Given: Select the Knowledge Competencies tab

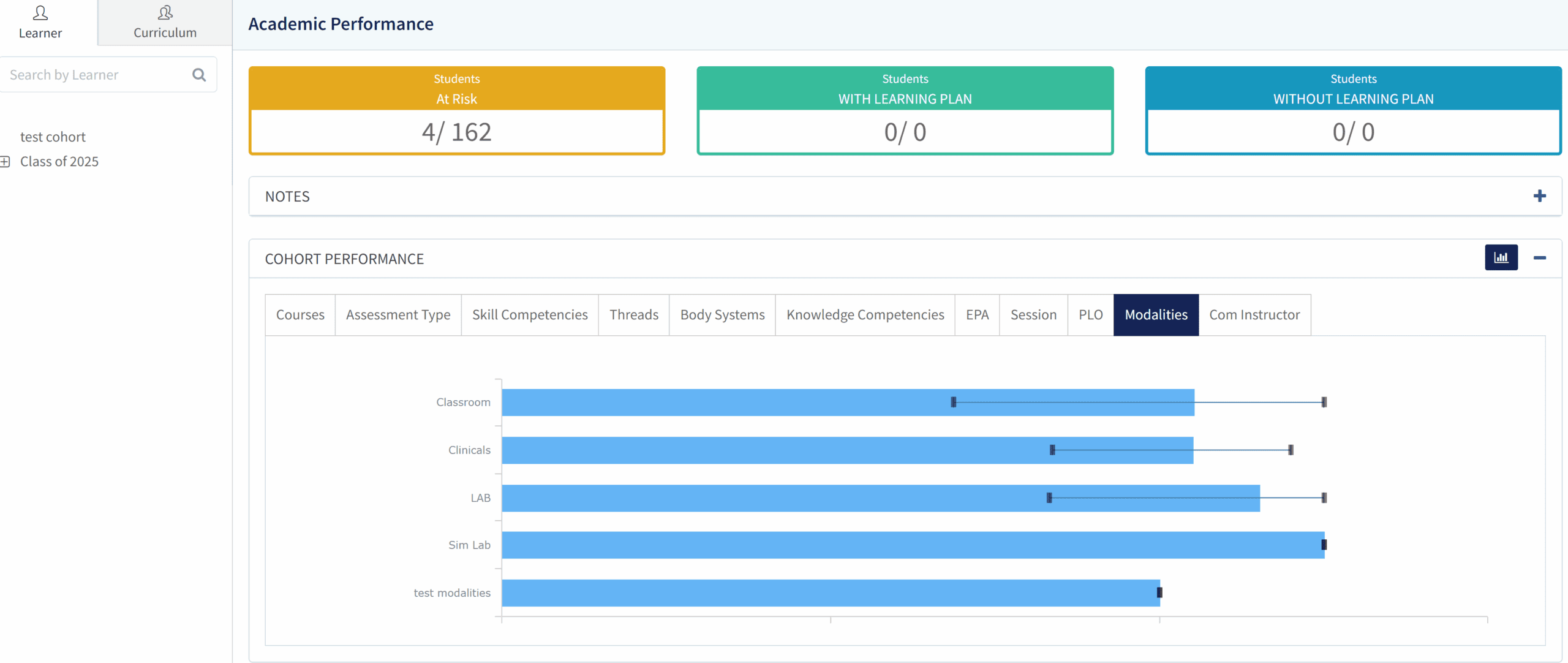Looking at the screenshot, I should pos(865,315).
